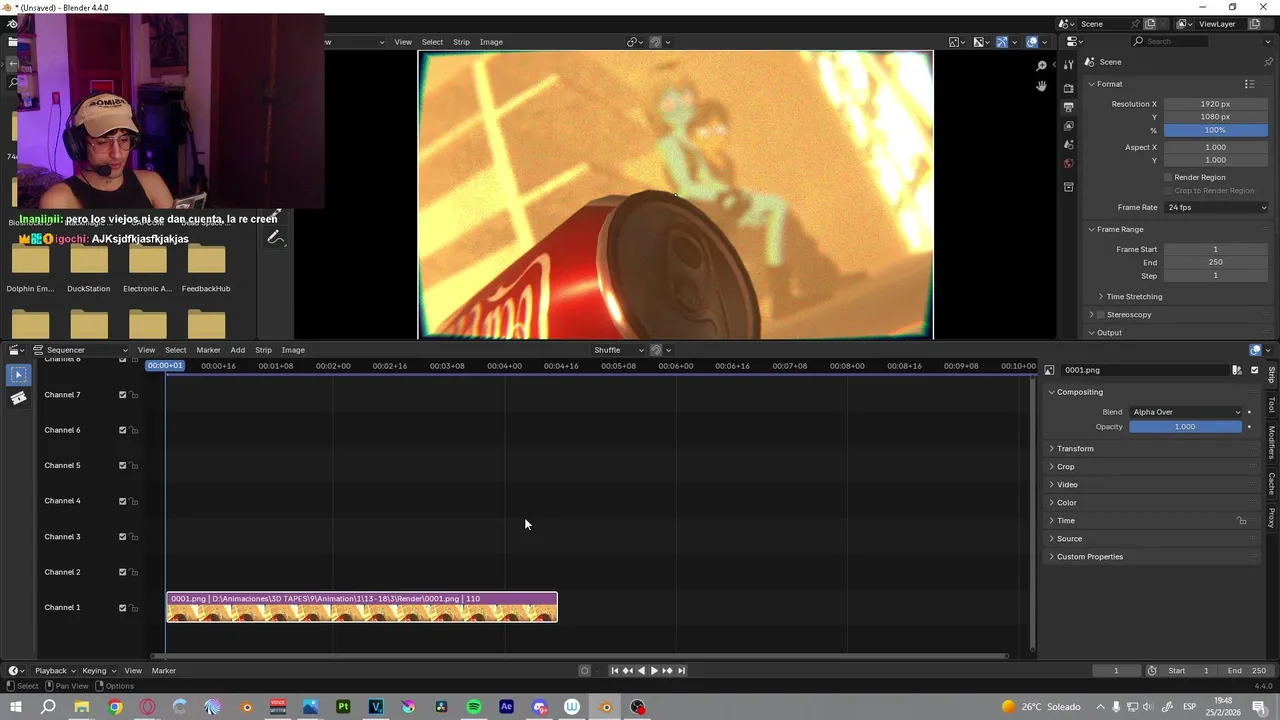1280x720 pixels.
Task: Jump to the end frame button
Action: tap(682, 671)
